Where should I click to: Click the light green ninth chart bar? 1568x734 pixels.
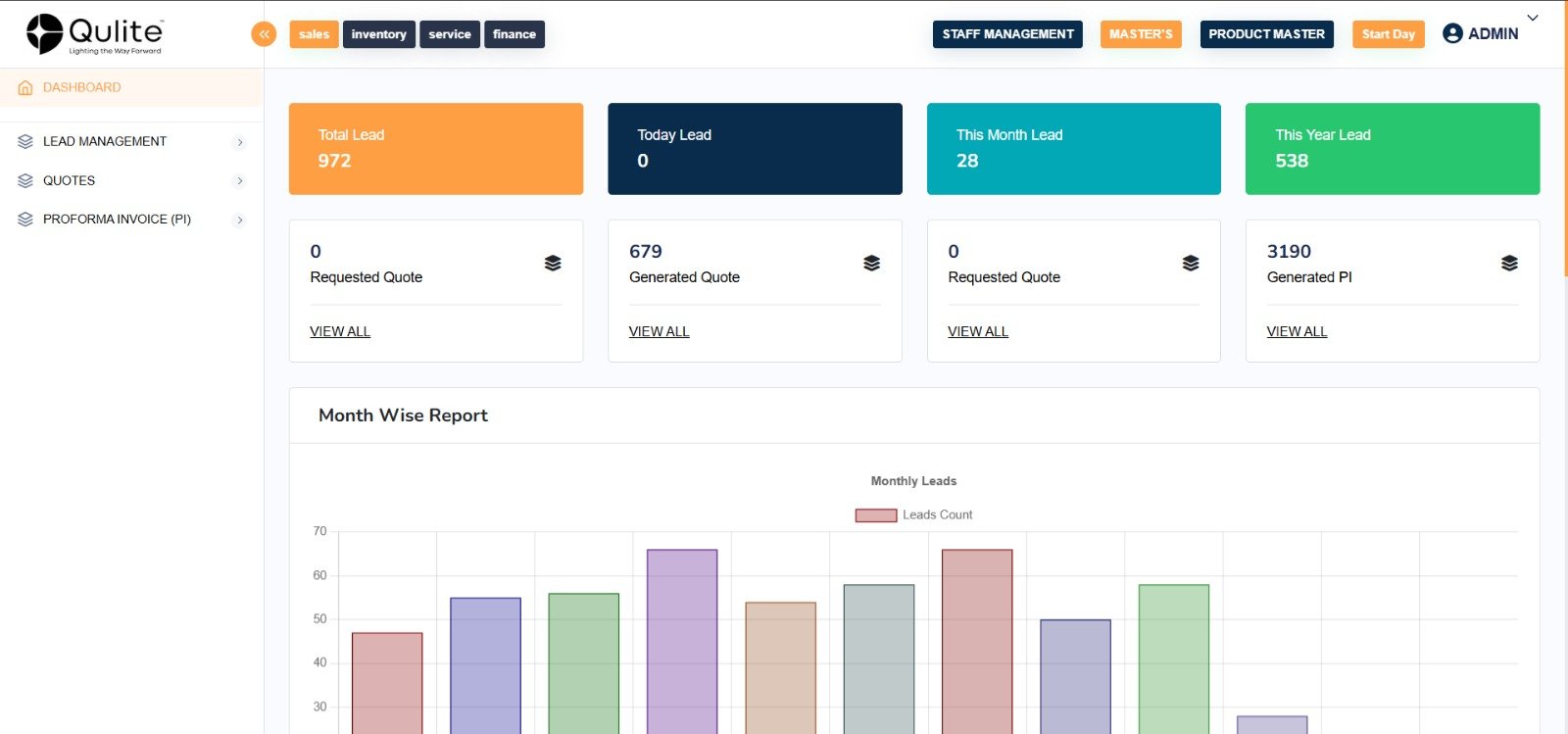point(1174,660)
